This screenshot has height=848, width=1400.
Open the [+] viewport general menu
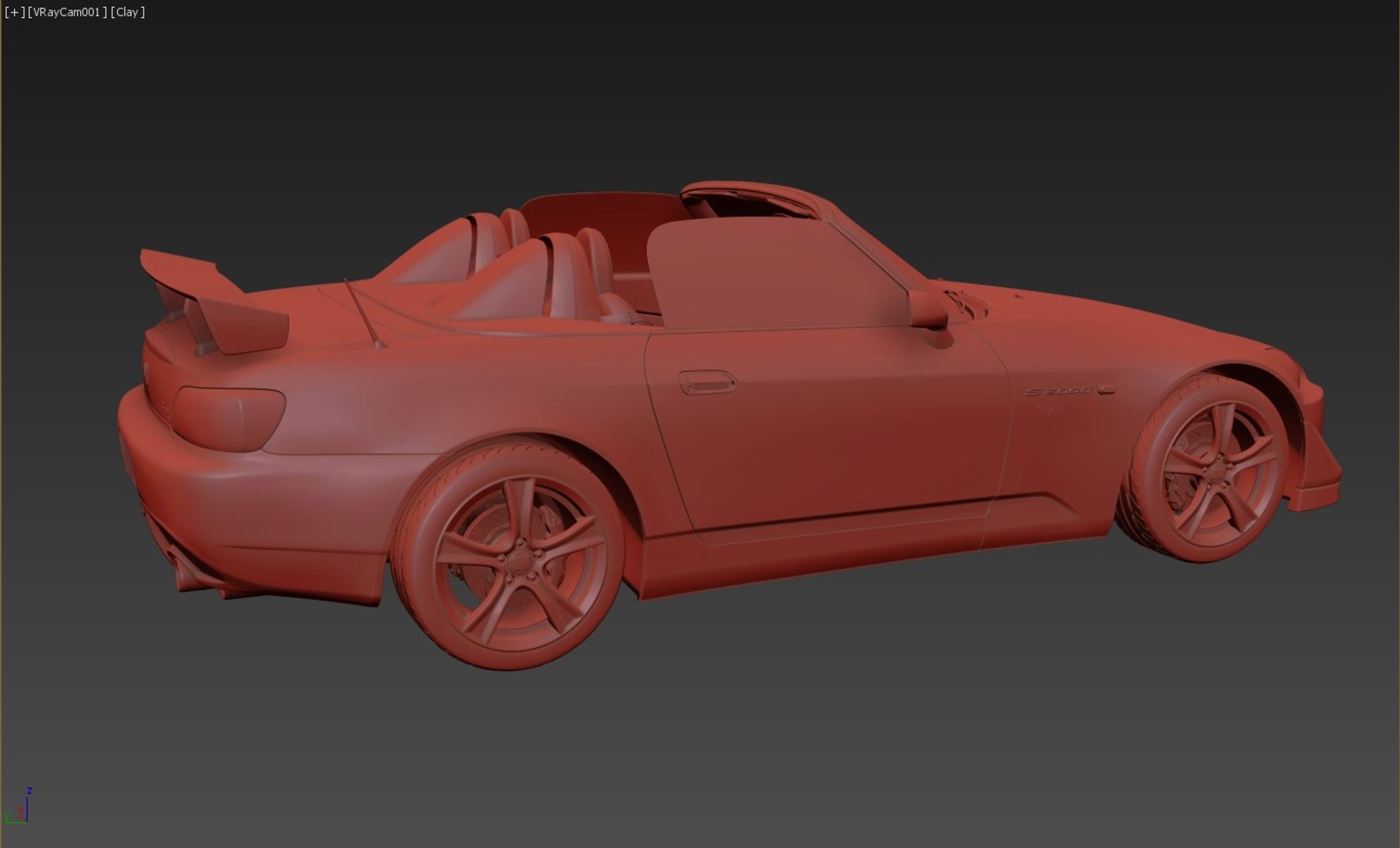[x=14, y=12]
